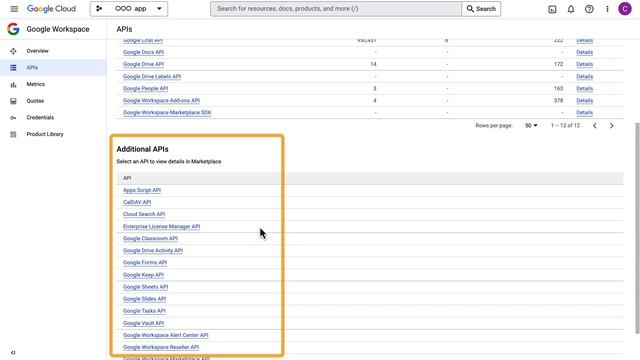Open the Google Keep API link
The height and width of the screenshot is (360, 640).
pos(143,275)
